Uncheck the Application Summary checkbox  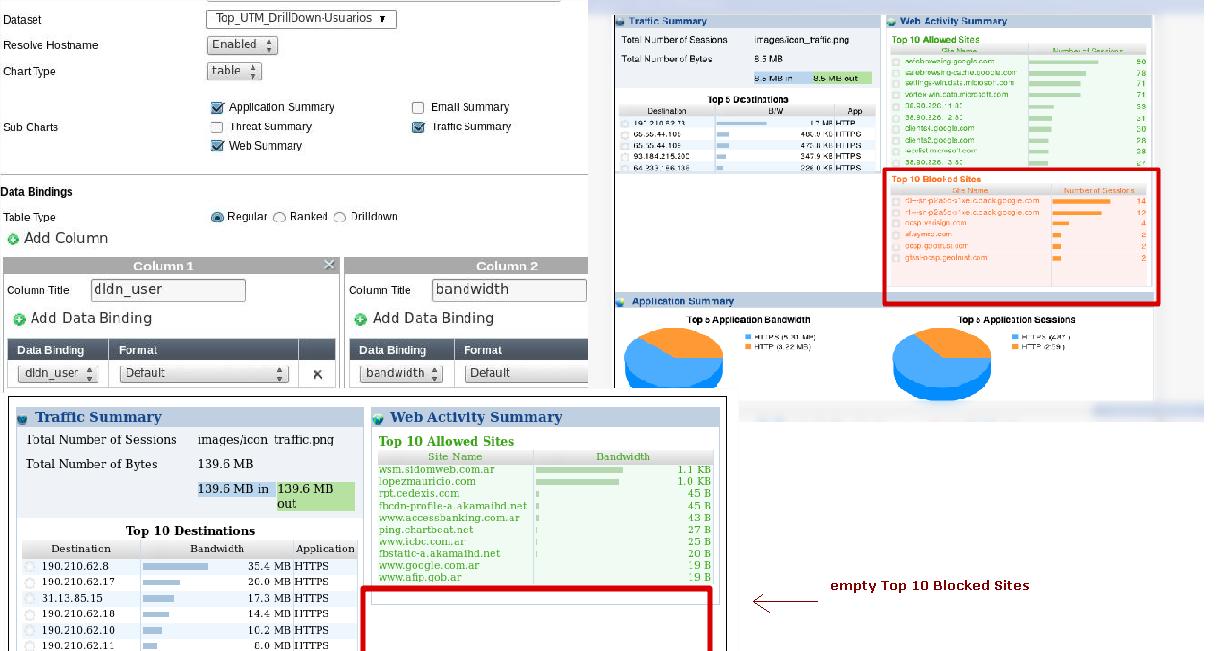(217, 108)
